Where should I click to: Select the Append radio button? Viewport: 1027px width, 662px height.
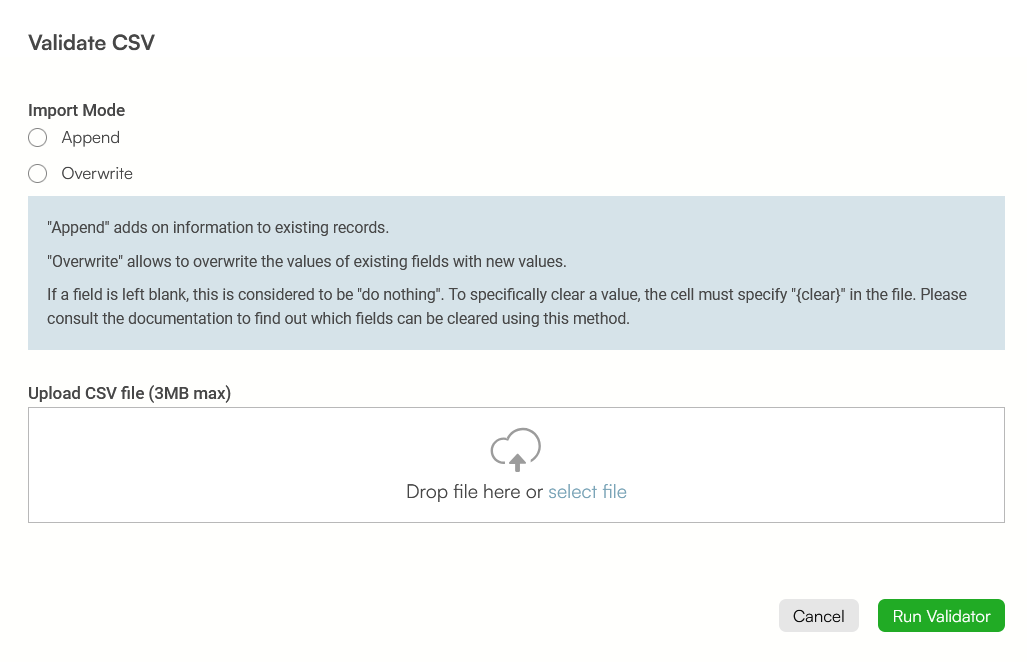tap(37, 138)
